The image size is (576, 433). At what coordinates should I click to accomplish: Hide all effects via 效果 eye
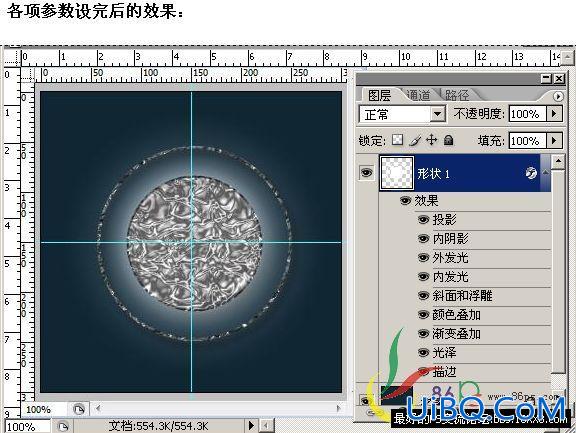(405, 201)
